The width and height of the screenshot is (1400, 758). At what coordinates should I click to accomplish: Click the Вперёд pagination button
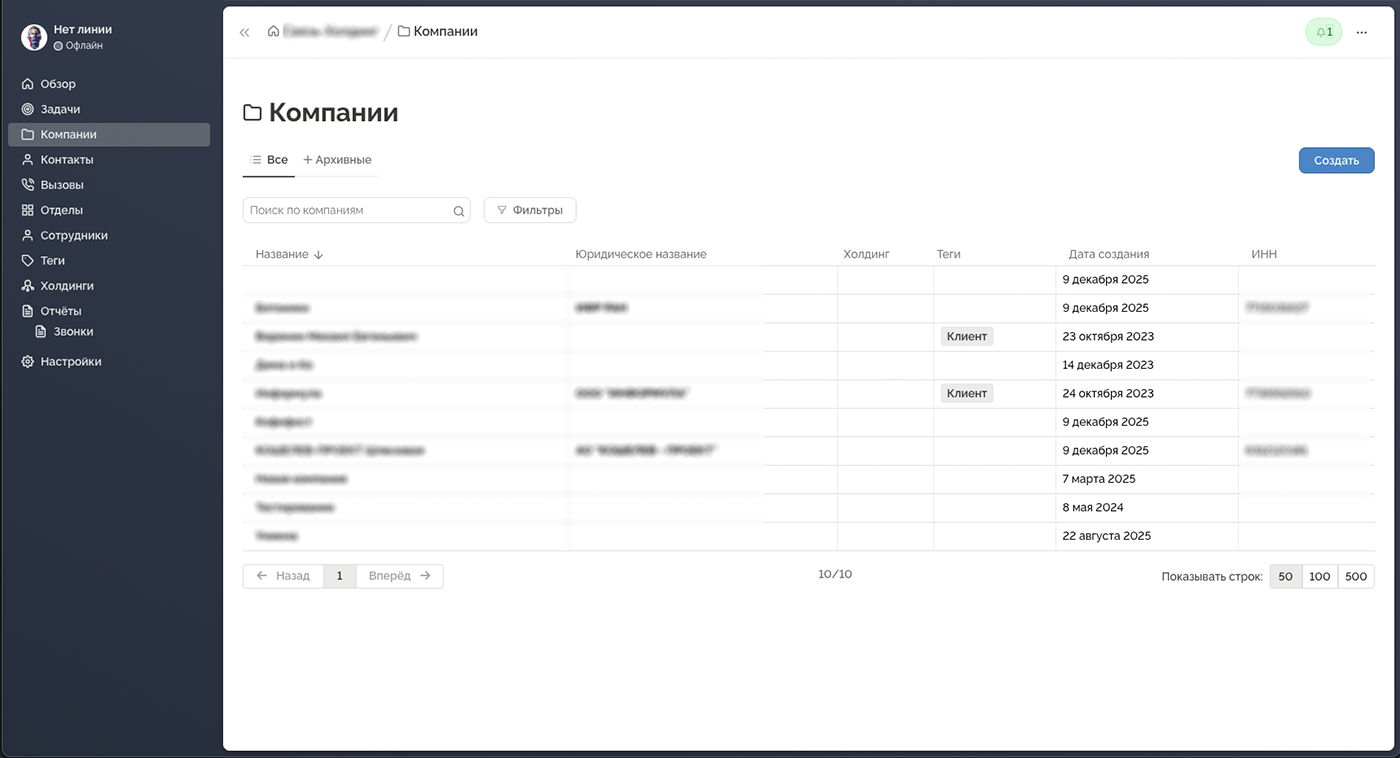pyautogui.click(x=399, y=576)
